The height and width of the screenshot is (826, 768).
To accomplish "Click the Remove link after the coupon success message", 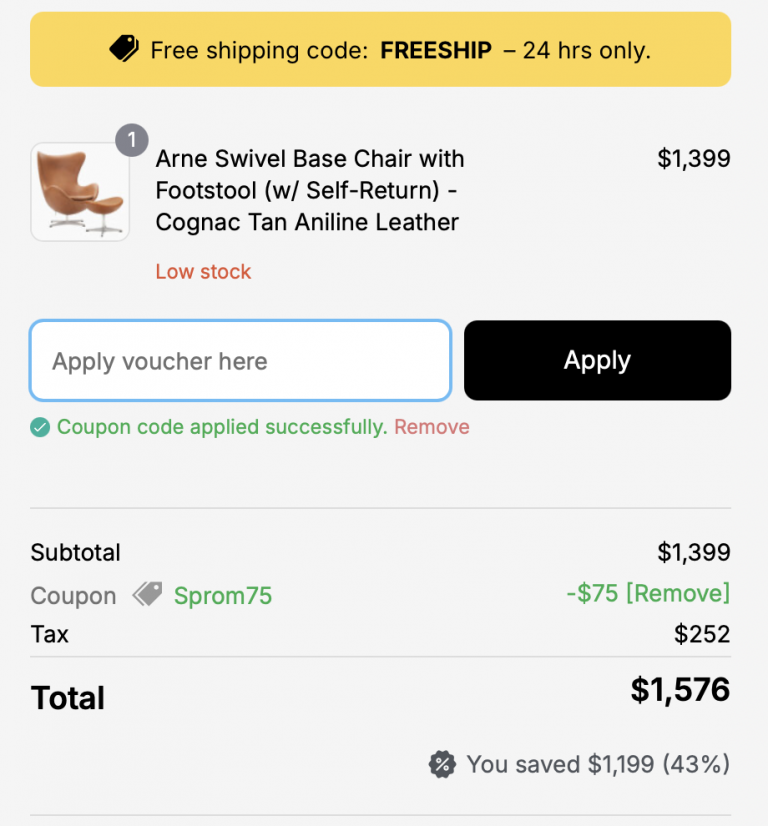I will [432, 427].
